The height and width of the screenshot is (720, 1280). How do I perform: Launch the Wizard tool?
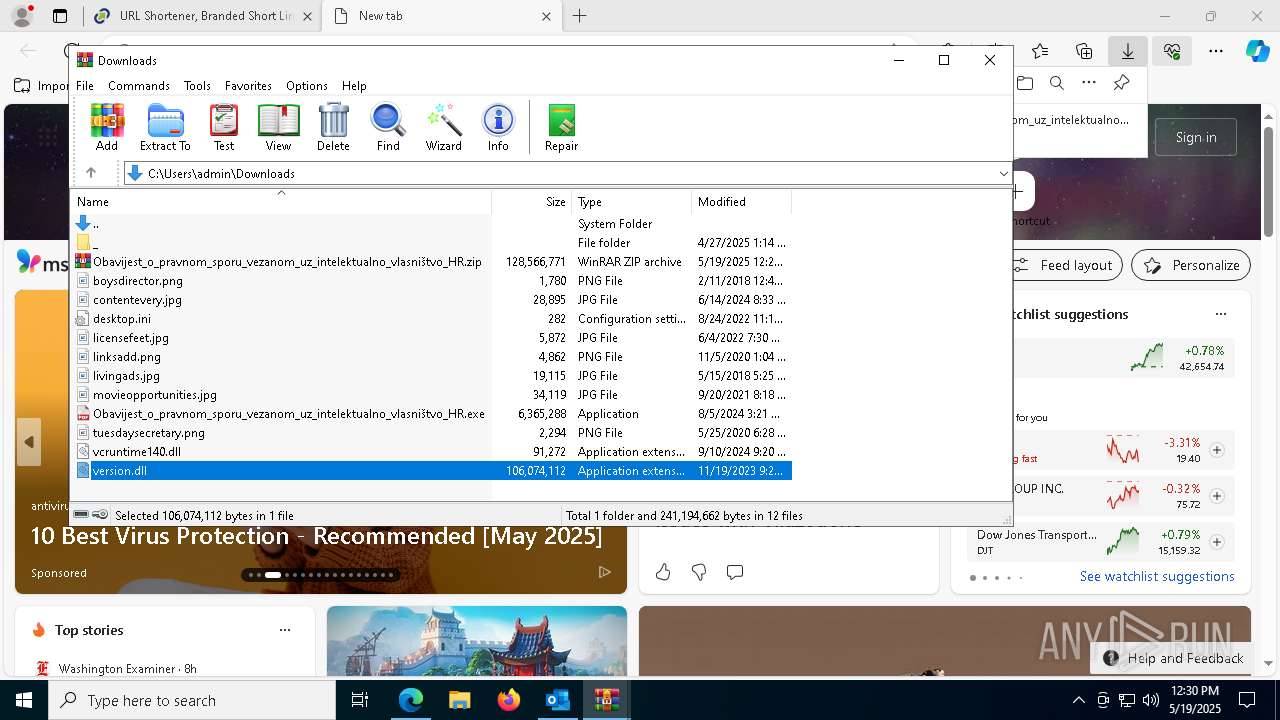point(443,127)
